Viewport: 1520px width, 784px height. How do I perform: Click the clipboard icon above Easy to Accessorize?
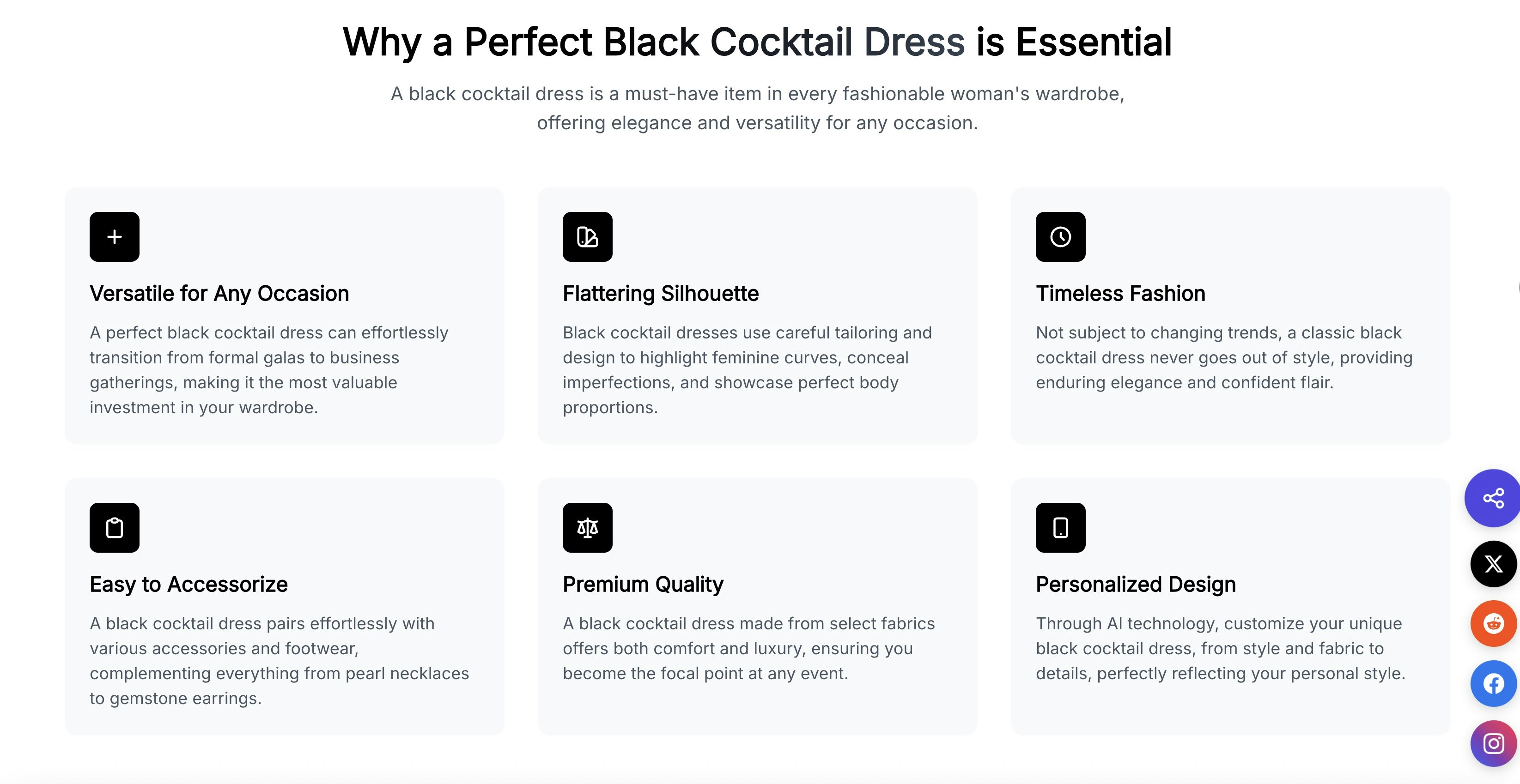click(x=115, y=527)
